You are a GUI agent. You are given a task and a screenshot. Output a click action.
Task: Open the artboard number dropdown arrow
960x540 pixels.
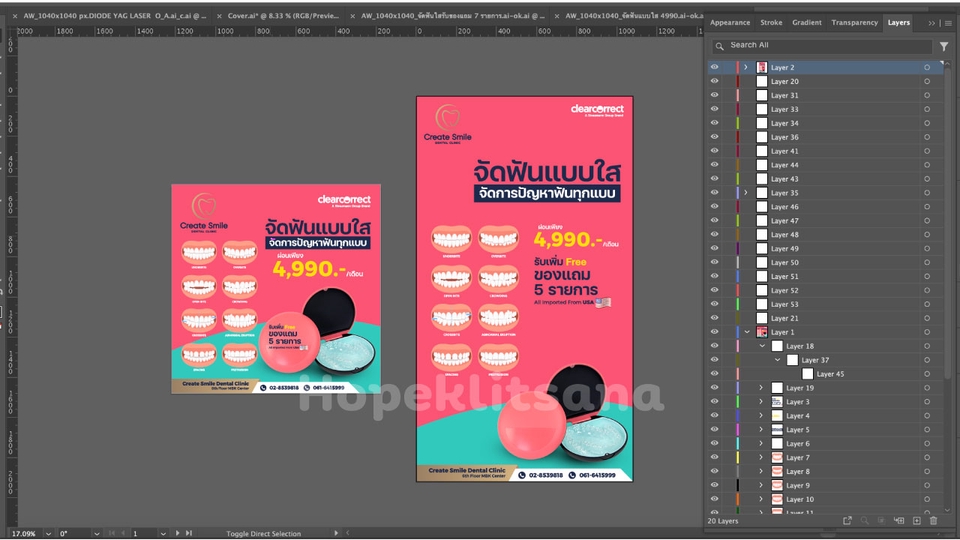pos(163,534)
